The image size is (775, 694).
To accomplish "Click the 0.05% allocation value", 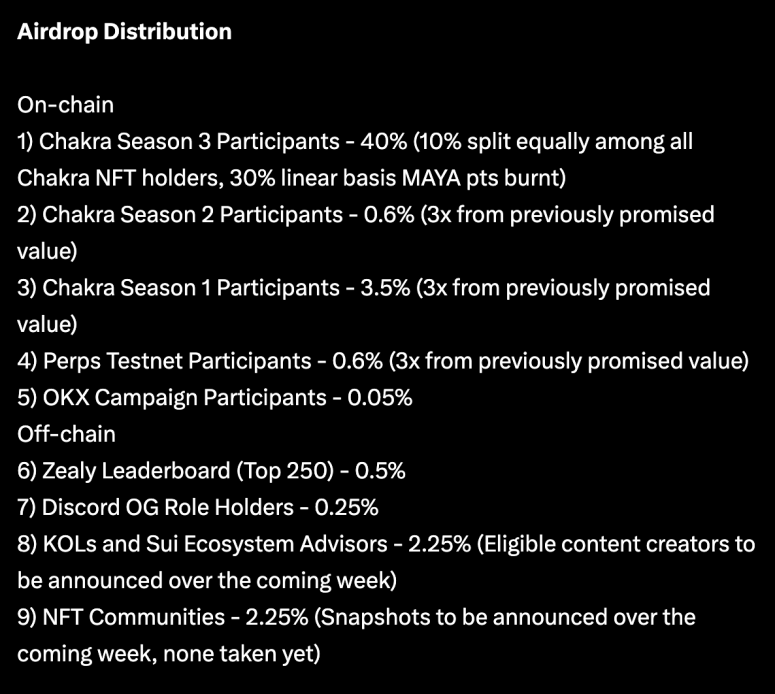I will (380, 398).
